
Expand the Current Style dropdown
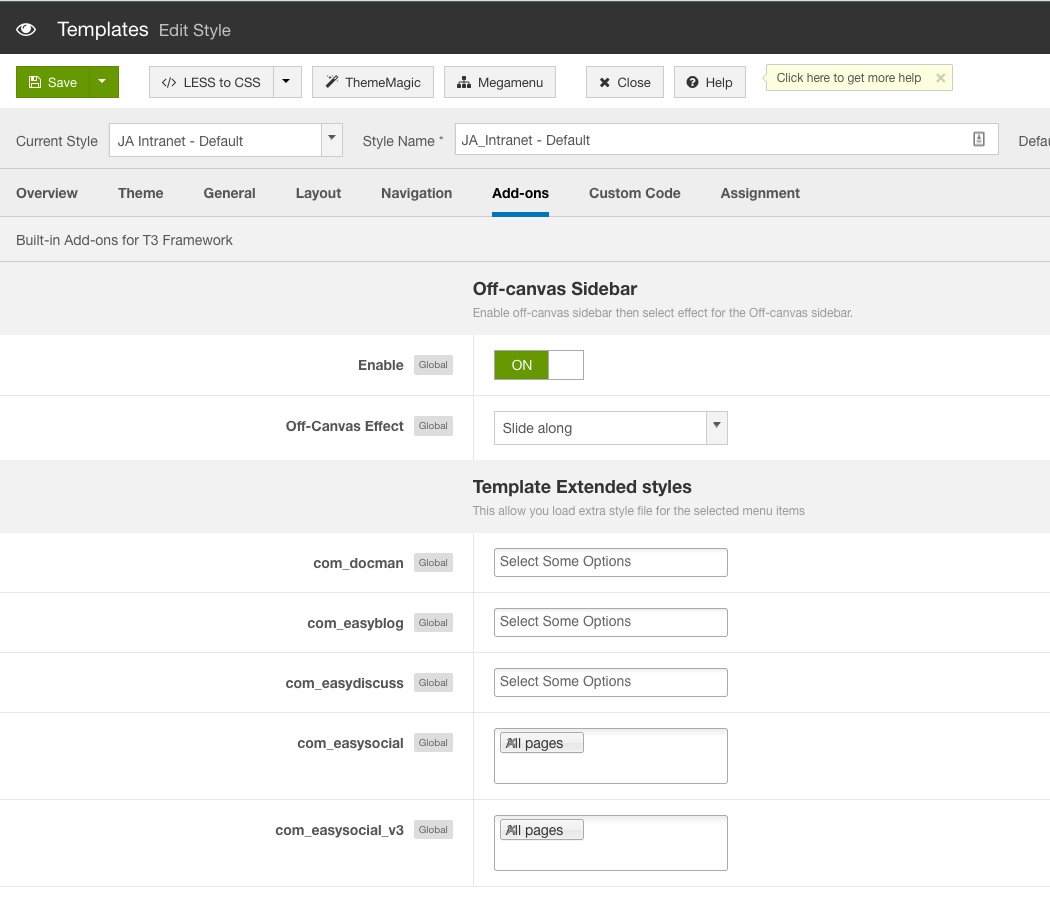pyautogui.click(x=332, y=140)
